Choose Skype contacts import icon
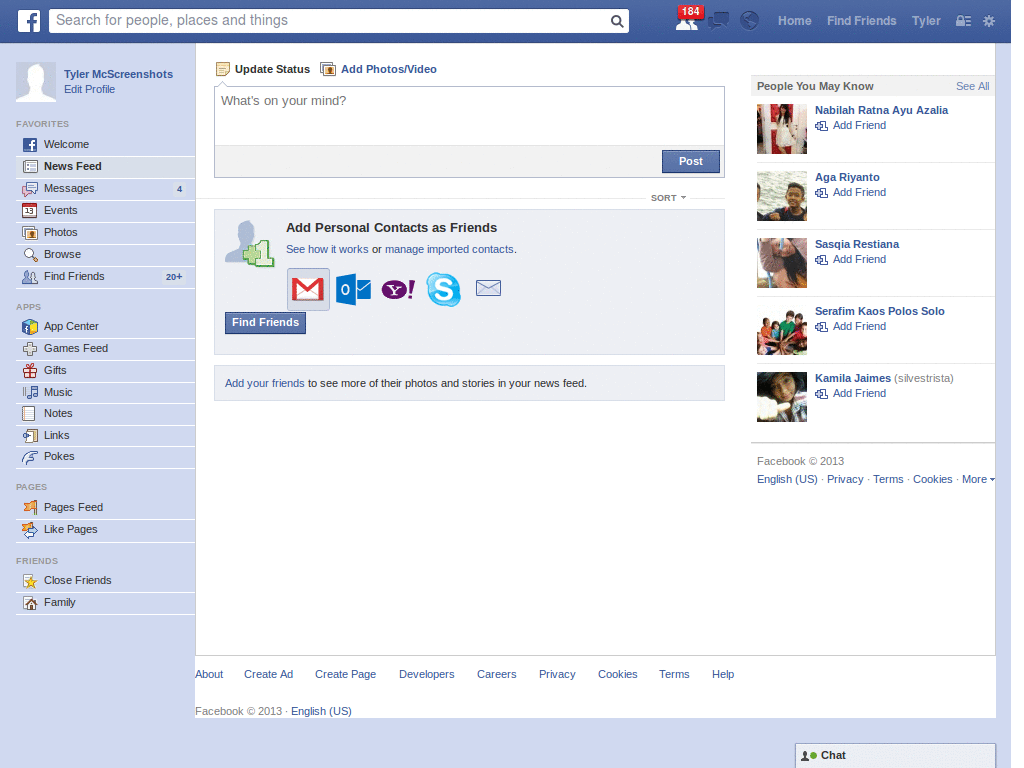The height and width of the screenshot is (768, 1024). [x=443, y=289]
